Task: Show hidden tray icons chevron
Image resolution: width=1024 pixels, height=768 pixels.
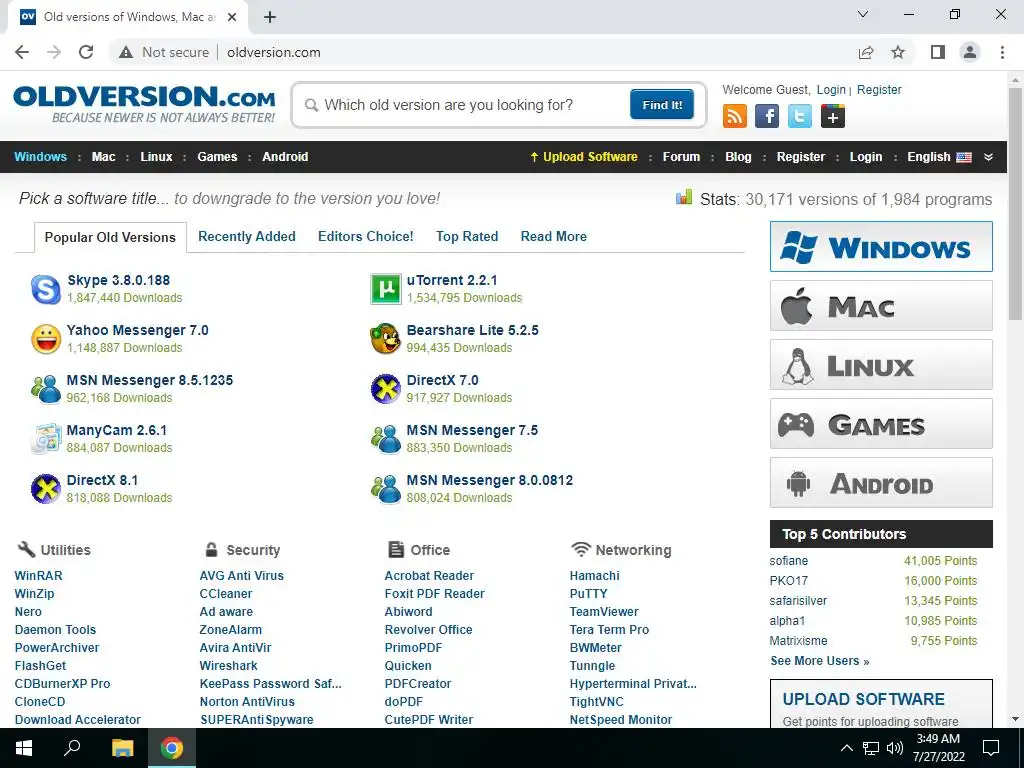Action: [846, 748]
